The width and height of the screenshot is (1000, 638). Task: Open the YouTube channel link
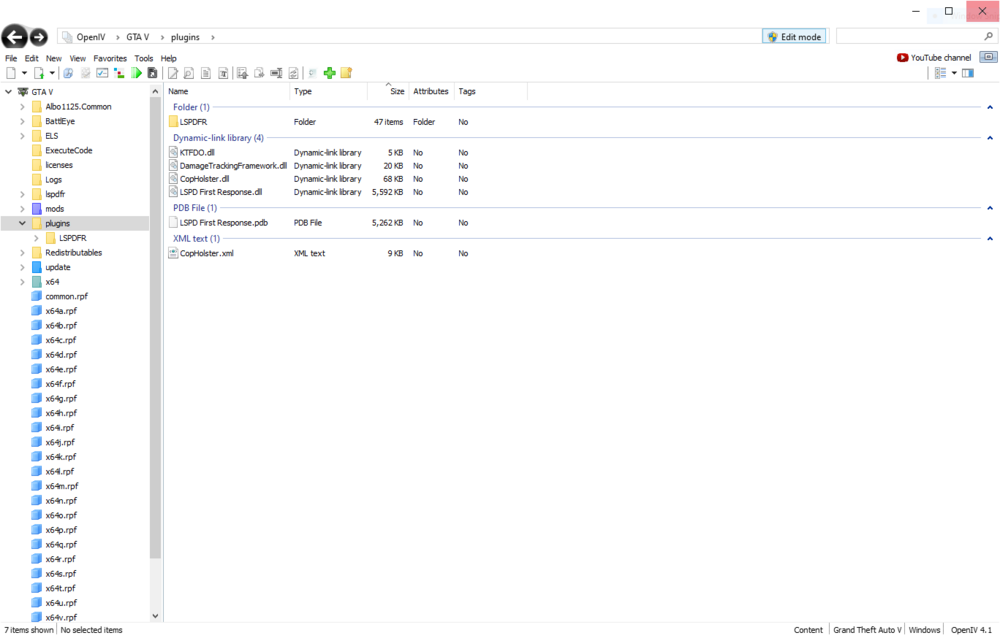pos(933,57)
